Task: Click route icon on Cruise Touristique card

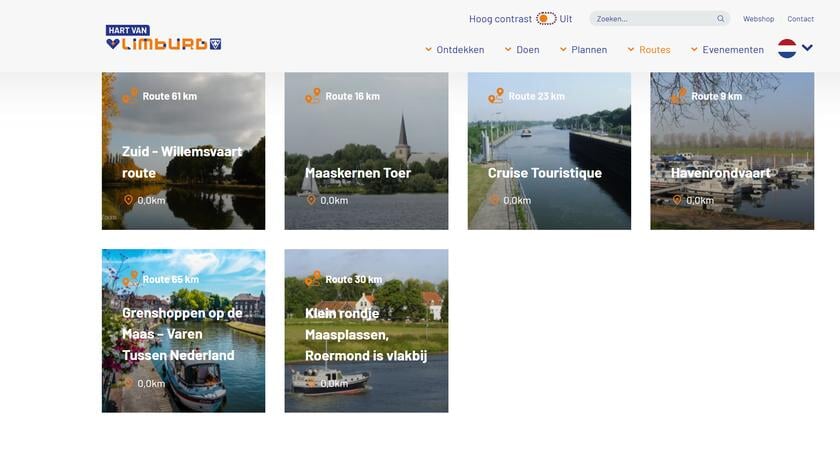Action: [x=496, y=96]
